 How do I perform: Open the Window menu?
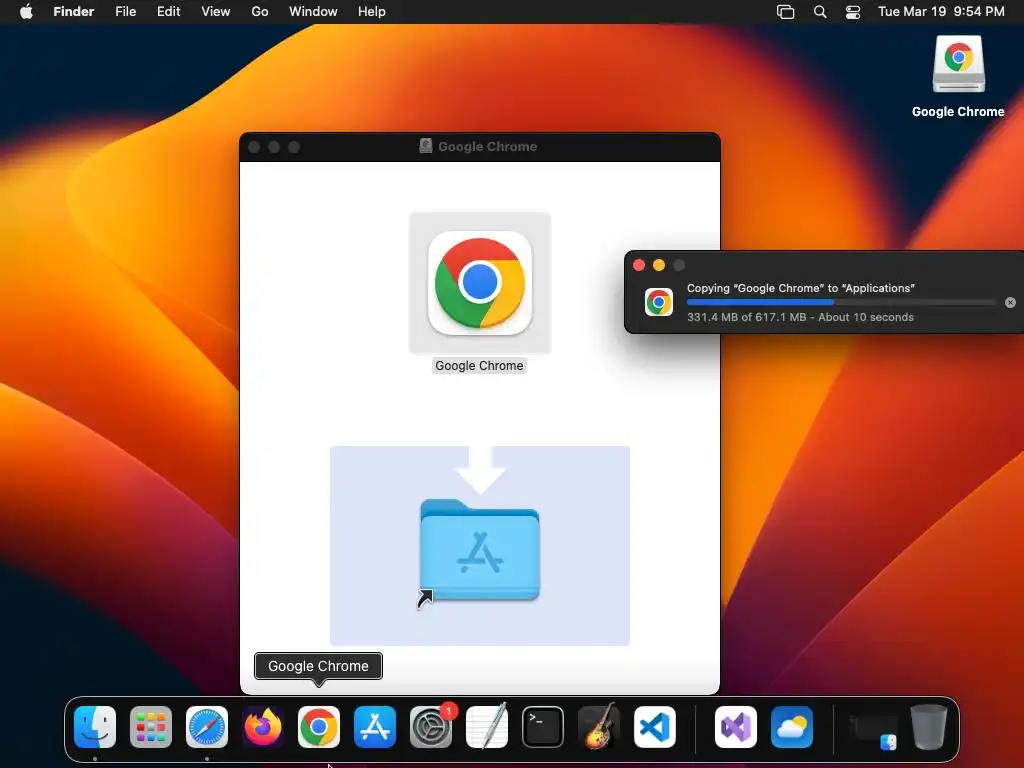[313, 12]
